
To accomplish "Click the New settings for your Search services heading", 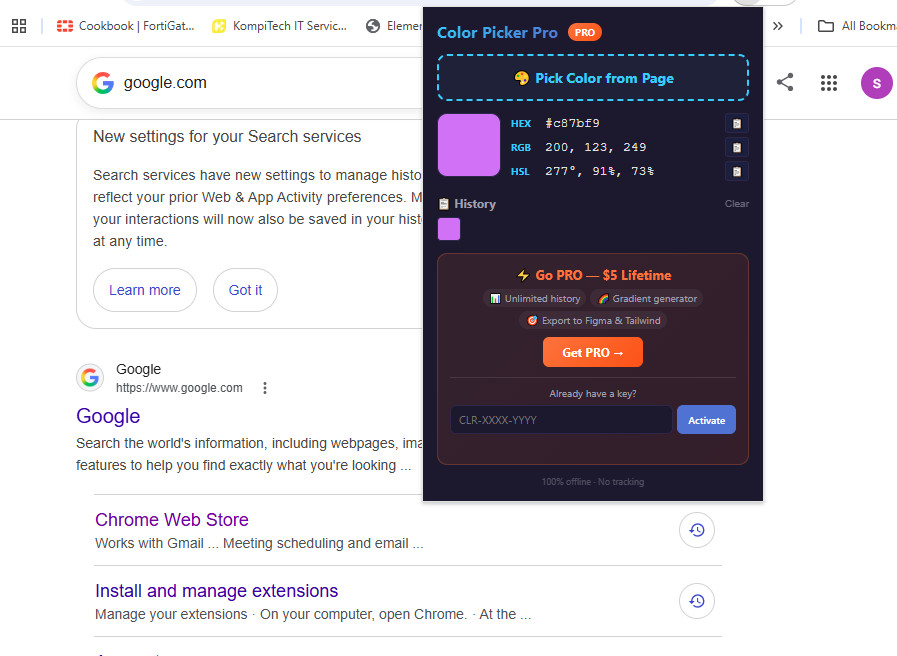I will pos(227,137).
